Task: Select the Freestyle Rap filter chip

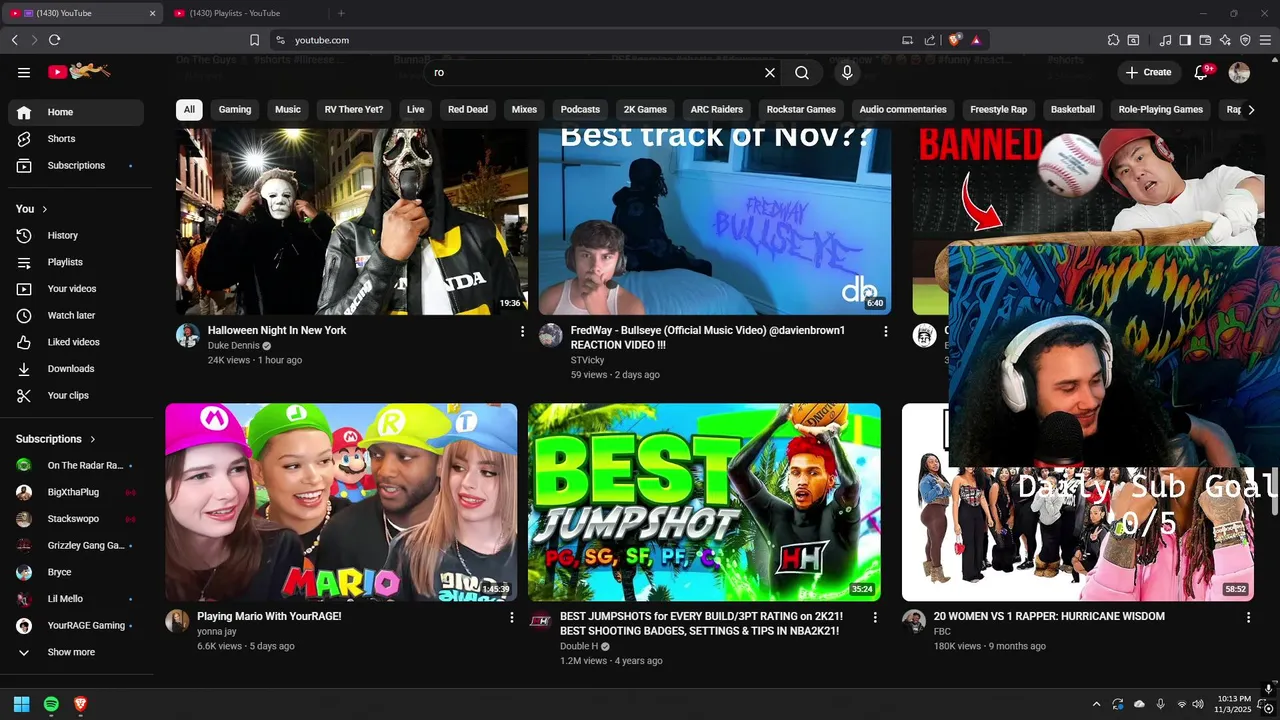Action: 998,109
